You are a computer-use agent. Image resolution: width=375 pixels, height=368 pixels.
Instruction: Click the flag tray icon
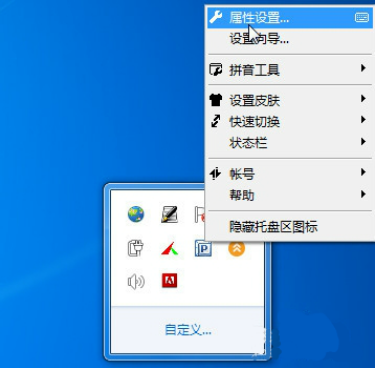pos(200,214)
